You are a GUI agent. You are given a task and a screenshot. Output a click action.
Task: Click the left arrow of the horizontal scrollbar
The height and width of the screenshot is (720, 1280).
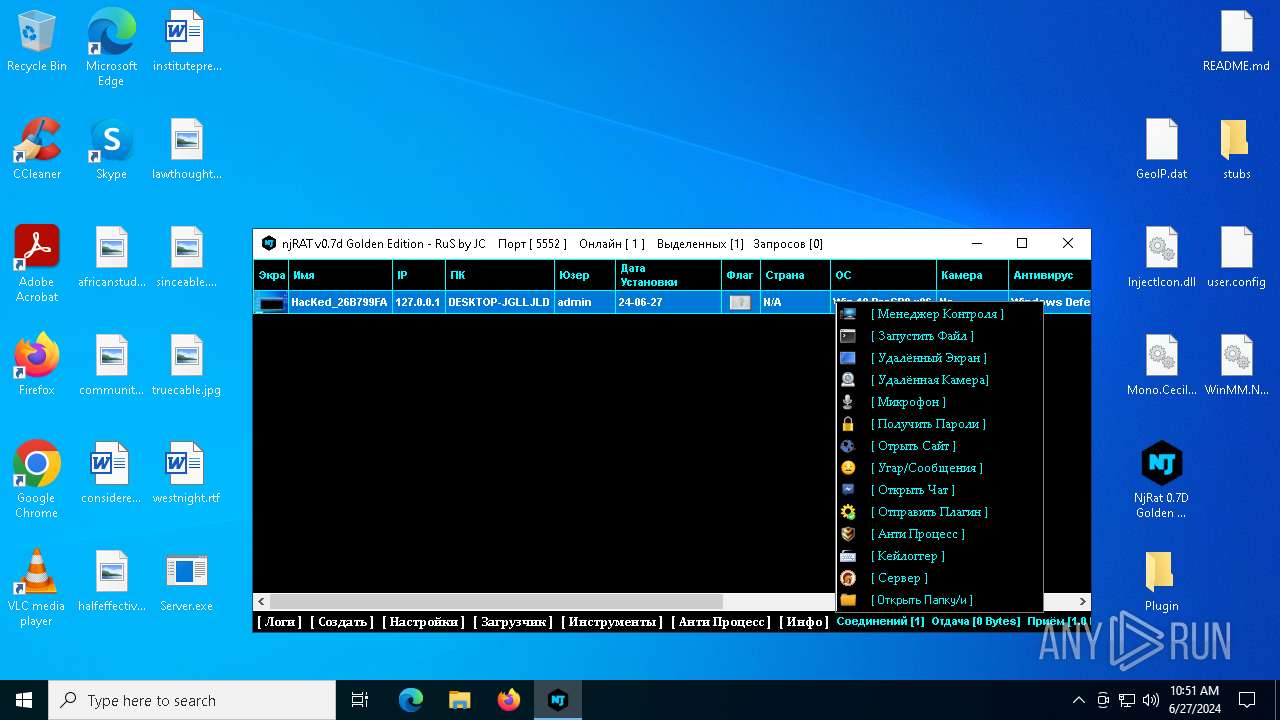click(x=262, y=601)
